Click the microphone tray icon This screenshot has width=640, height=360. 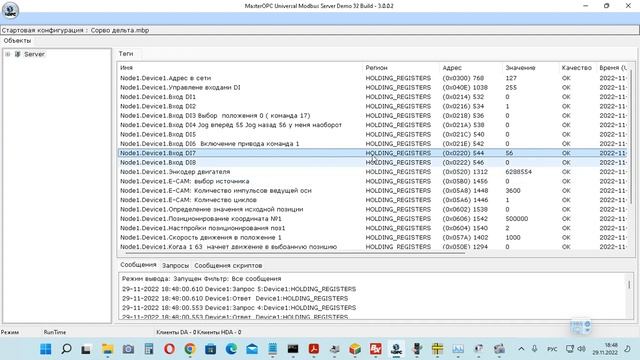pyautogui.click(x=534, y=349)
